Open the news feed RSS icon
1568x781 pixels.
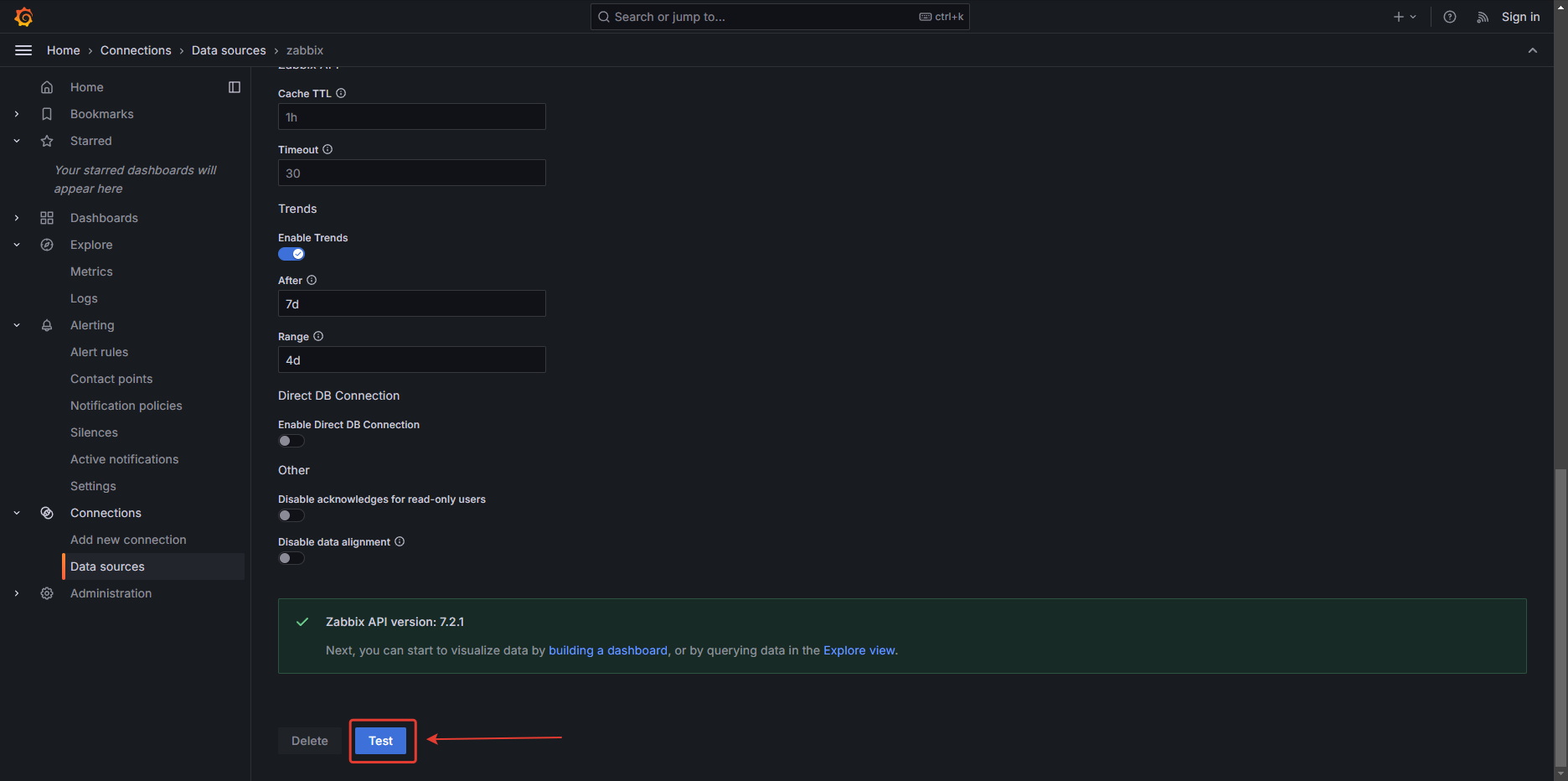tap(1483, 17)
